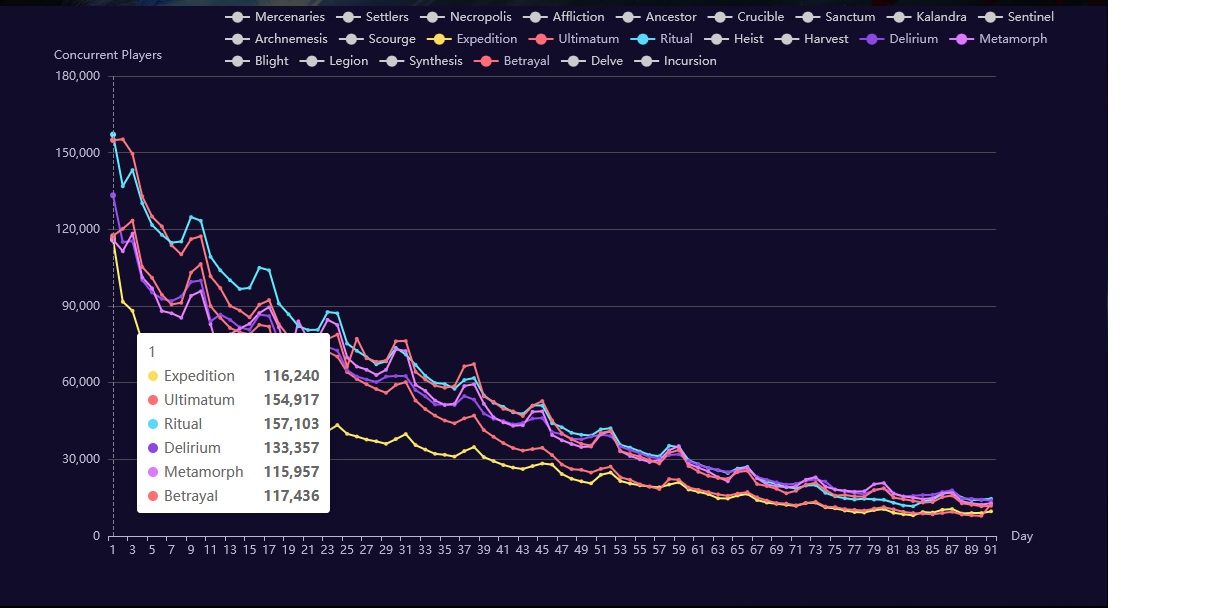This screenshot has height=608, width=1210.
Task: Toggle the Mercenaries legend series
Action: [x=275, y=17]
